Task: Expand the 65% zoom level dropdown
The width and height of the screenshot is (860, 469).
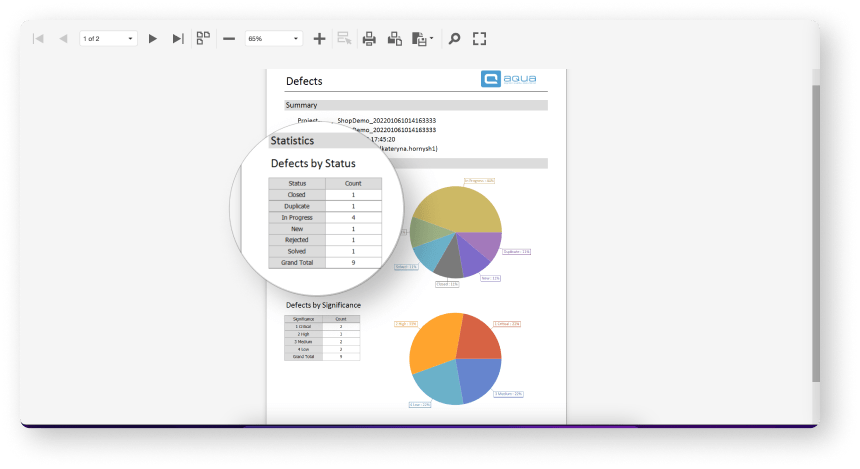Action: [273, 39]
